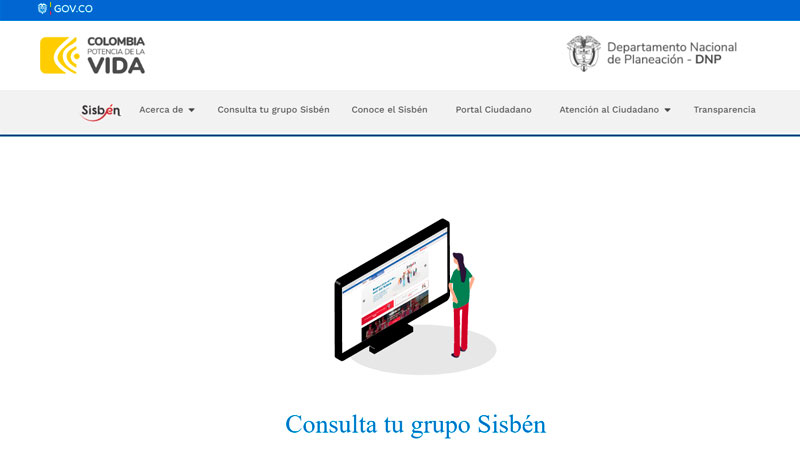Click the GOV.CO shield logo
Viewport: 800px width, 450px height.
(42, 9)
